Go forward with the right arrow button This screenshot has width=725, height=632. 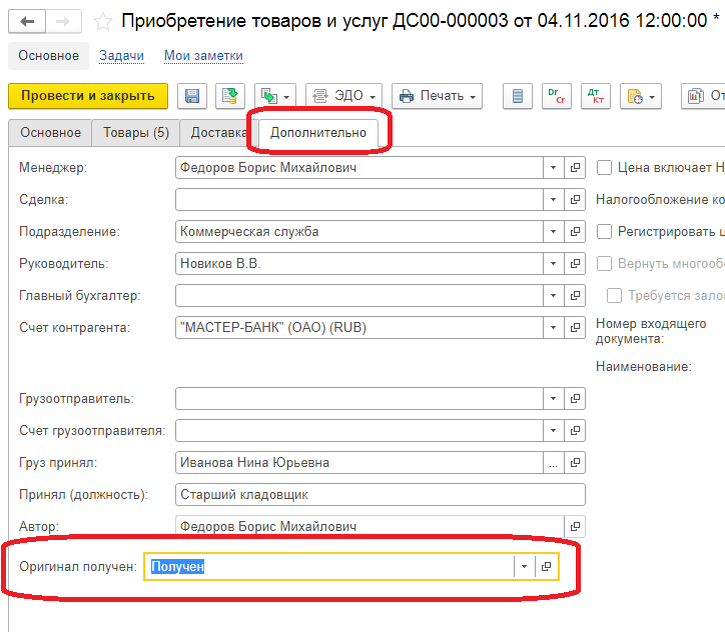point(63,21)
